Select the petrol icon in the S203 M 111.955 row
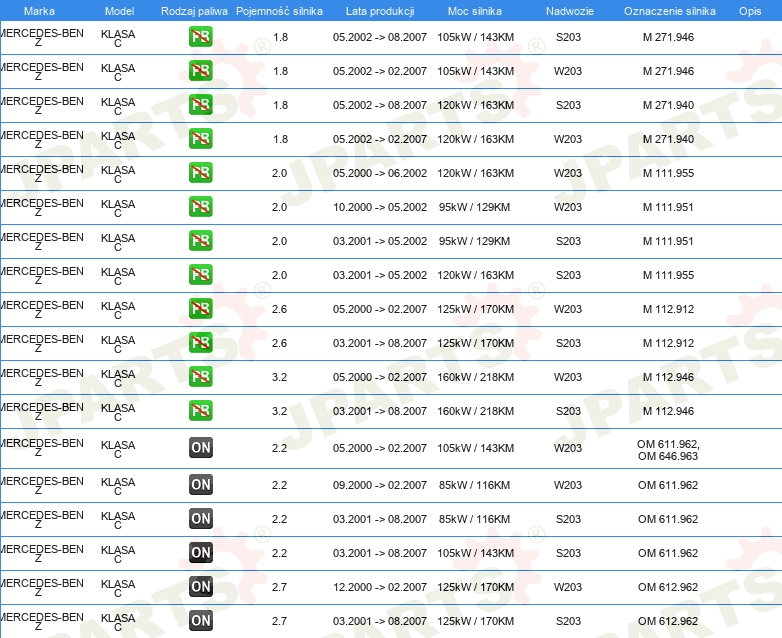The width and height of the screenshot is (782, 638). point(200,274)
